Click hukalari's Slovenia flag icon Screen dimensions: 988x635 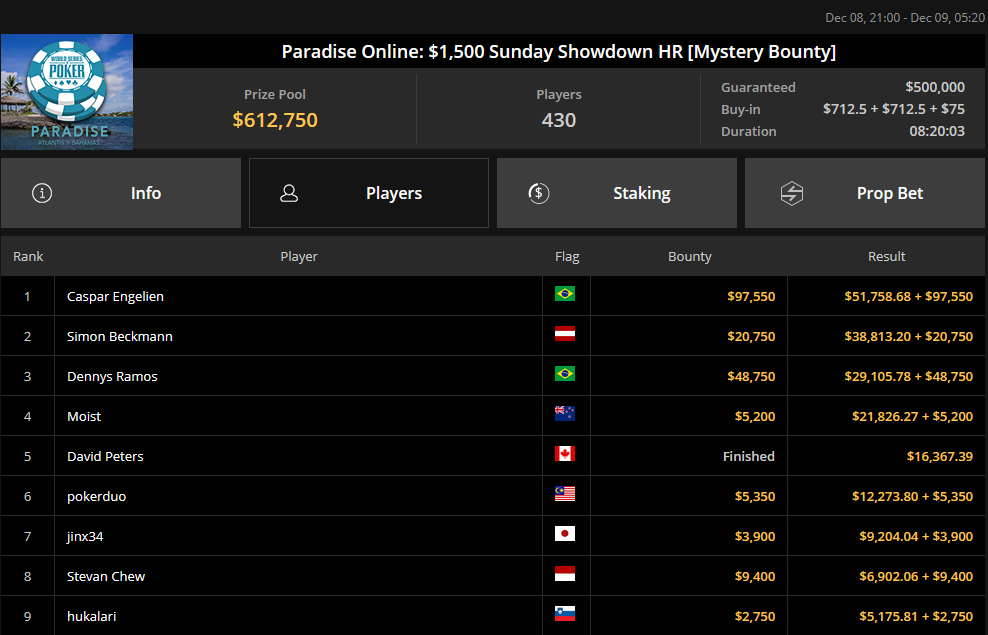[x=565, y=615]
